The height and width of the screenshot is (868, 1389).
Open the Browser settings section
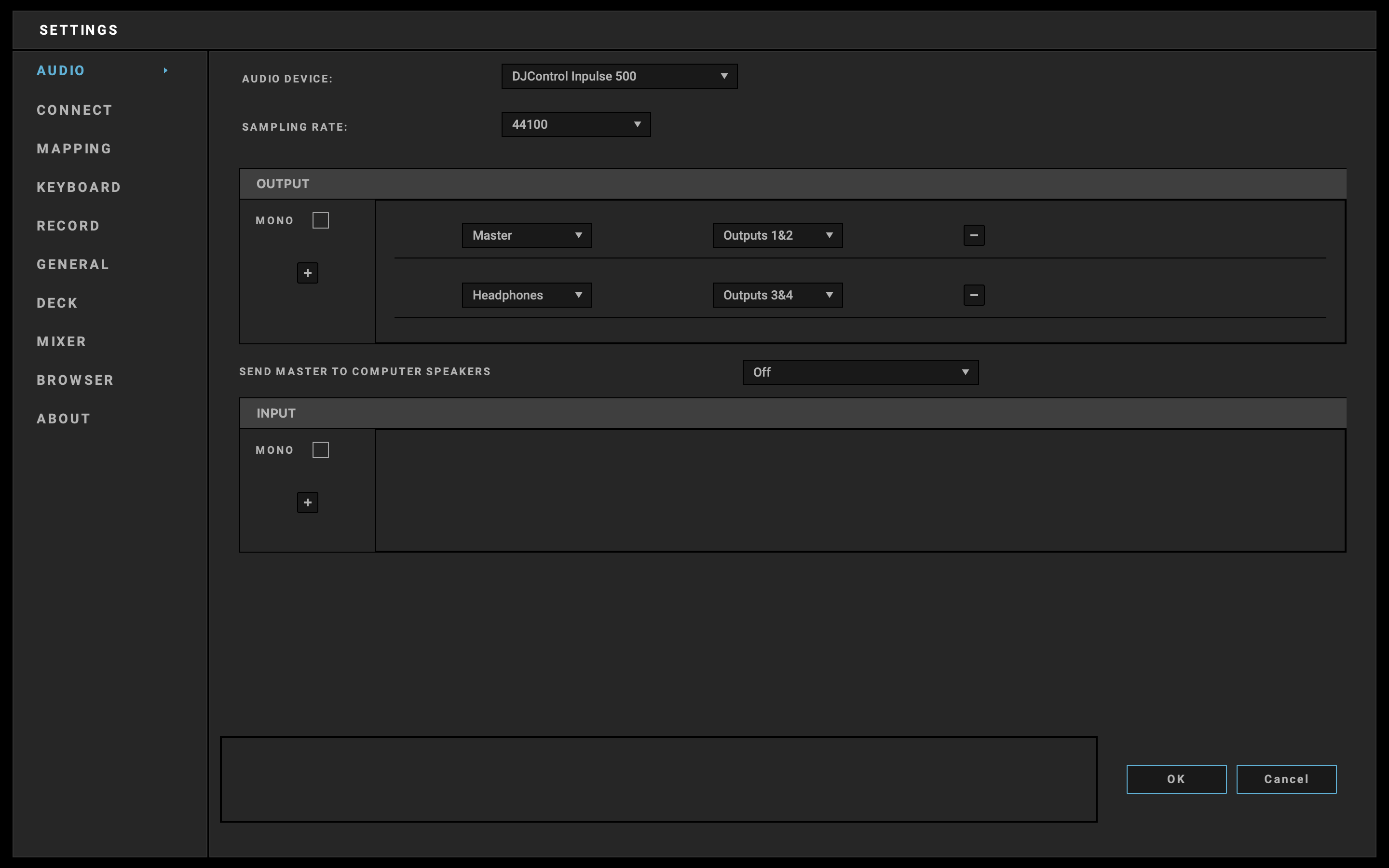coord(75,380)
